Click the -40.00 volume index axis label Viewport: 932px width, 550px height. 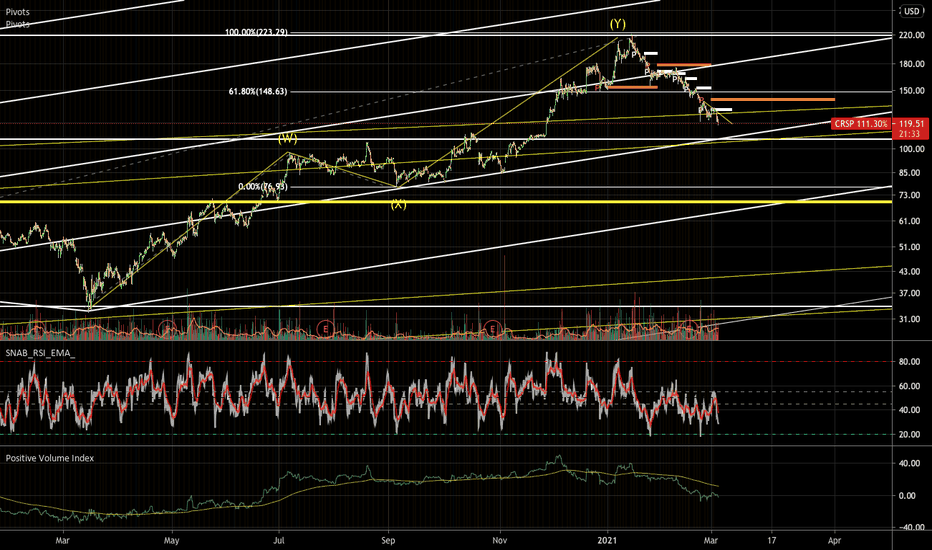point(911,527)
